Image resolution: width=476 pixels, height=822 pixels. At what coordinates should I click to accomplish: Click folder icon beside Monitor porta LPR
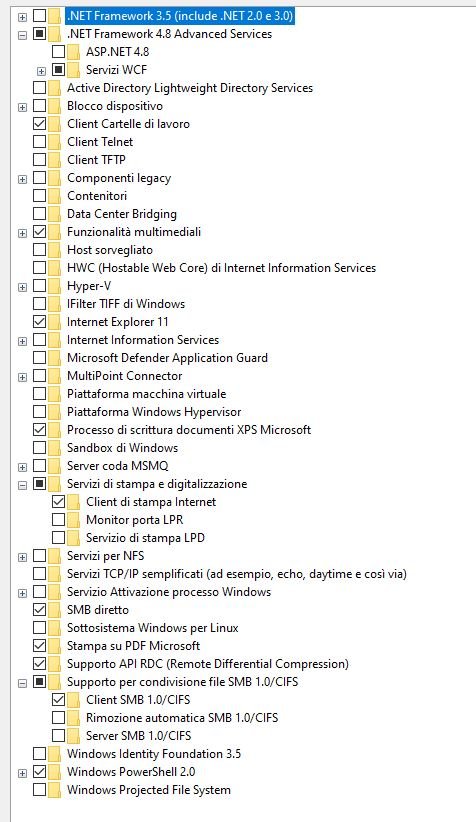tap(74, 520)
